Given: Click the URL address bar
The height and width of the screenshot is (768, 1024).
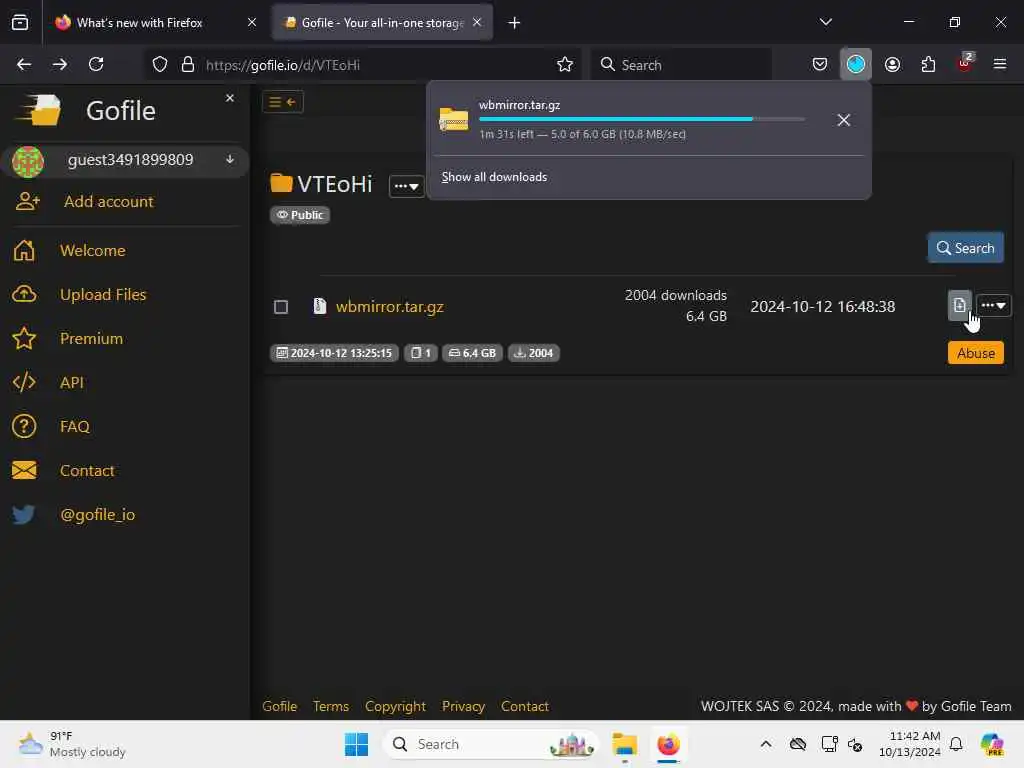Looking at the screenshot, I should (360, 65).
